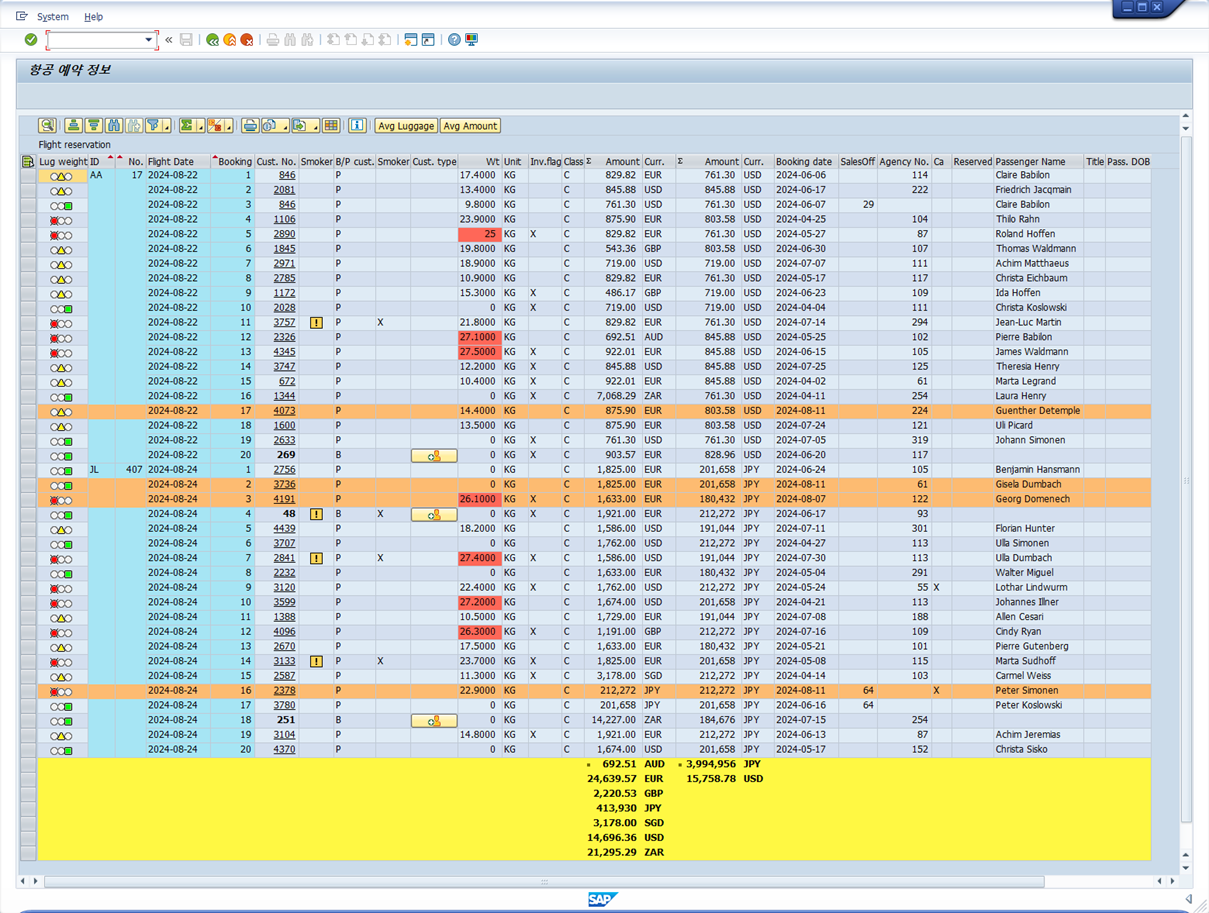Viewport: 1209px width, 913px height.
Task: Click the Sort Ascending icon
Action: tap(73, 126)
